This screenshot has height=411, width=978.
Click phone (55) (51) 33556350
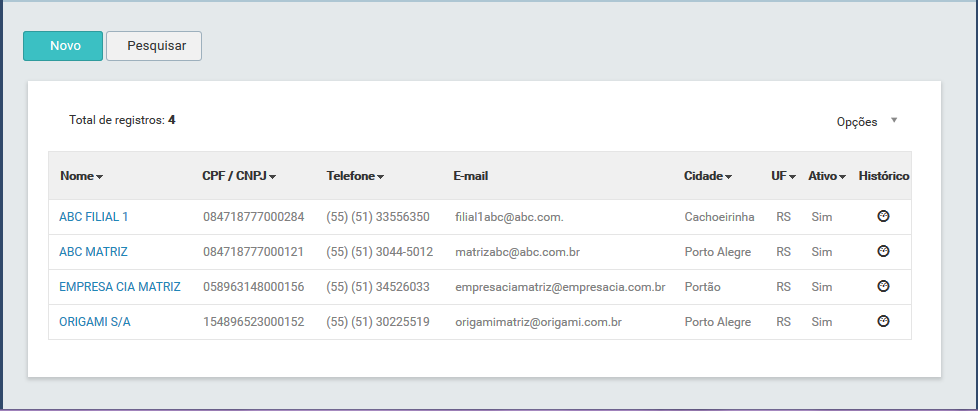point(377,217)
